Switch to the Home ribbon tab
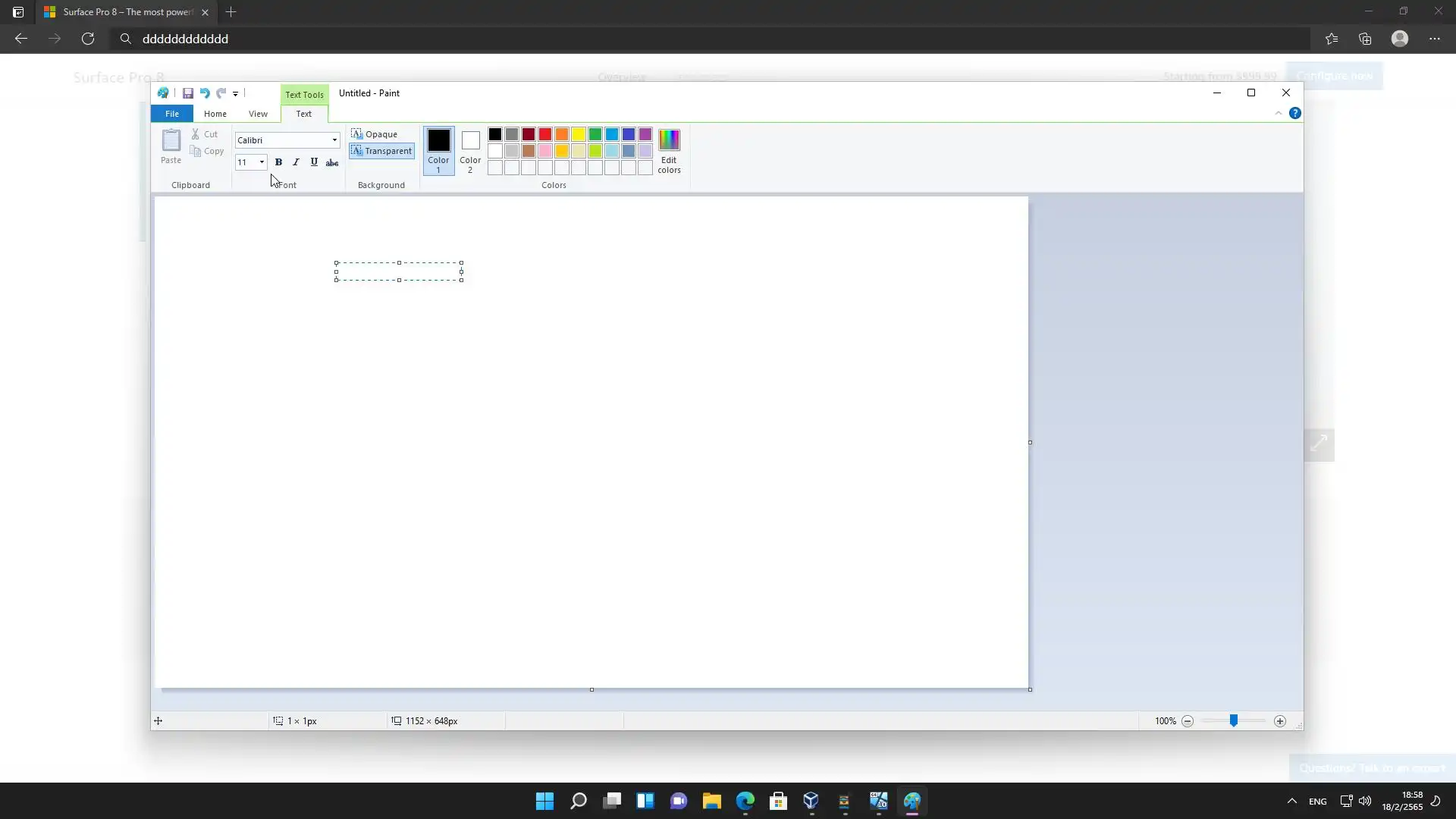 tap(215, 114)
